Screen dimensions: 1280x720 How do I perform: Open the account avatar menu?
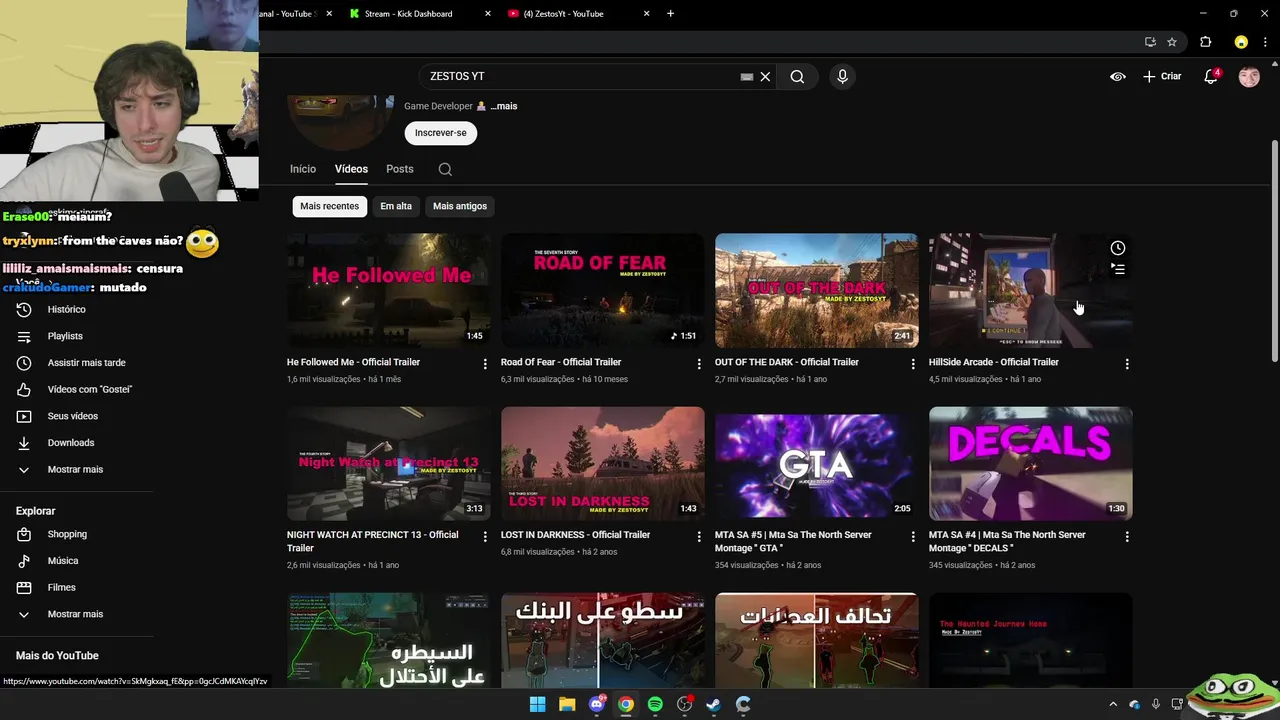[1249, 76]
